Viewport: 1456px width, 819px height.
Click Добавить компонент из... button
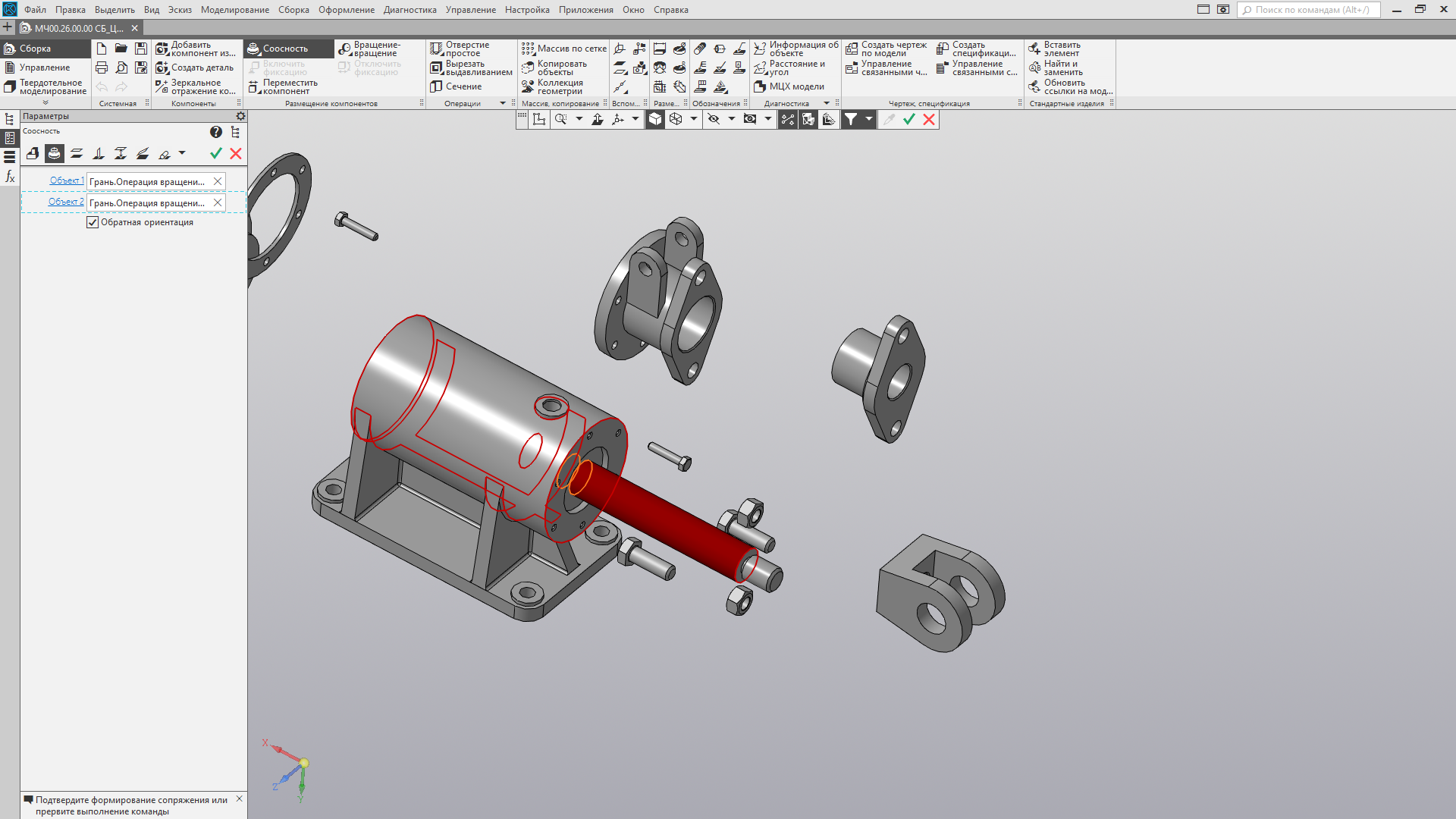pos(196,49)
